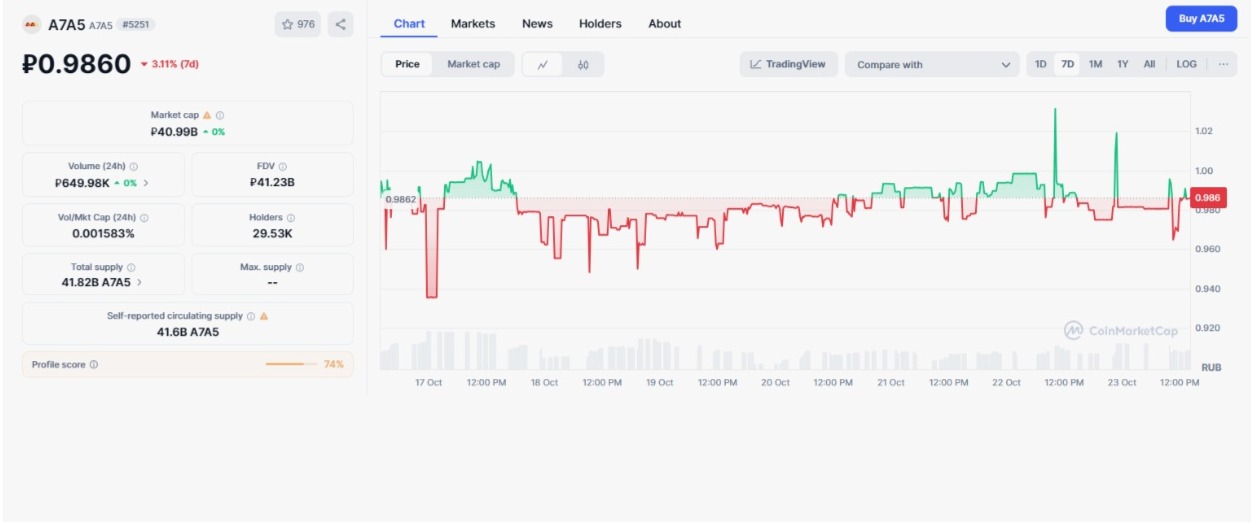
Task: Select the line chart view icon
Action: [x=543, y=65]
